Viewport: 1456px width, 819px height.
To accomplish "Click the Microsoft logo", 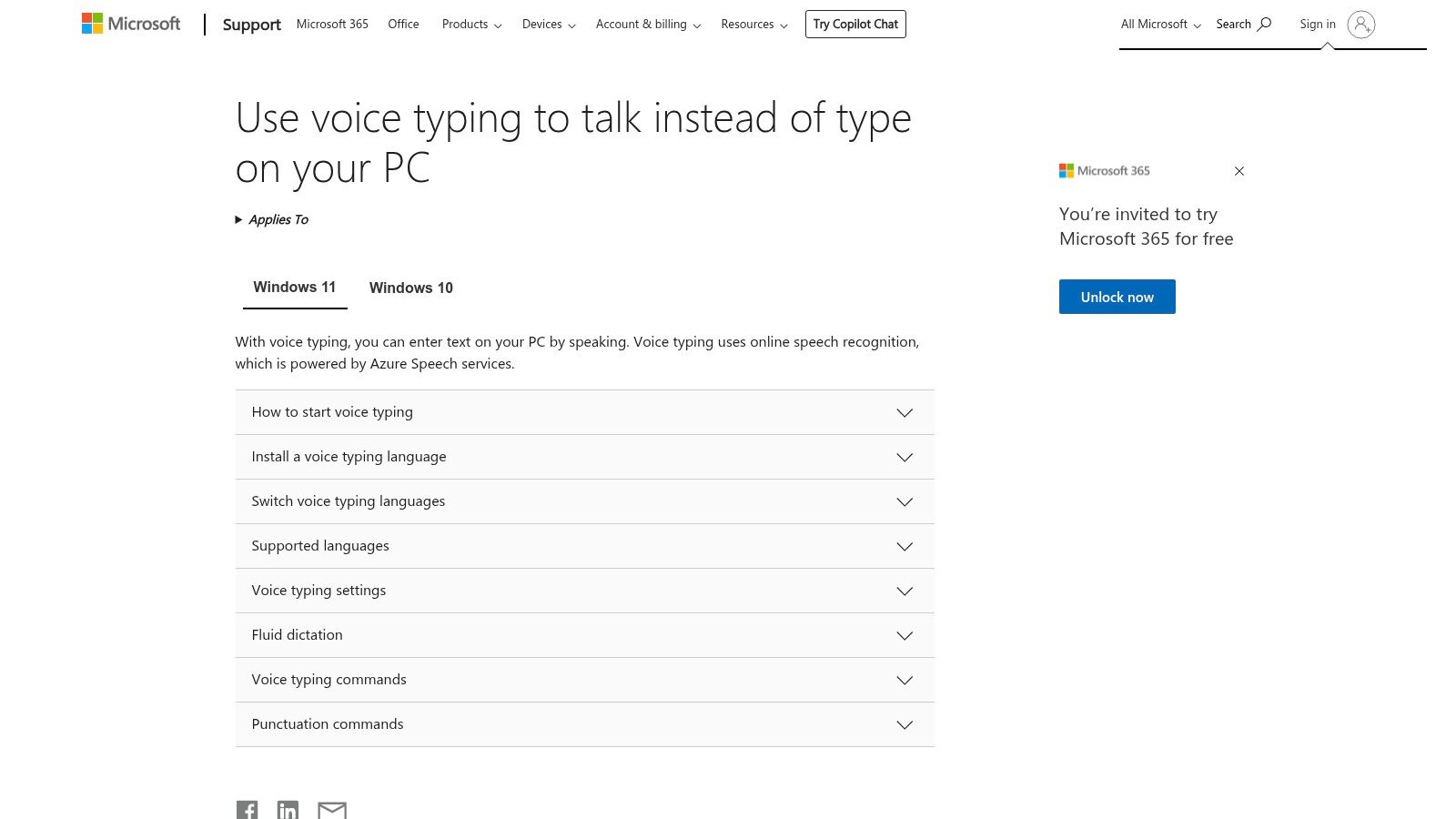I will pyautogui.click(x=130, y=23).
